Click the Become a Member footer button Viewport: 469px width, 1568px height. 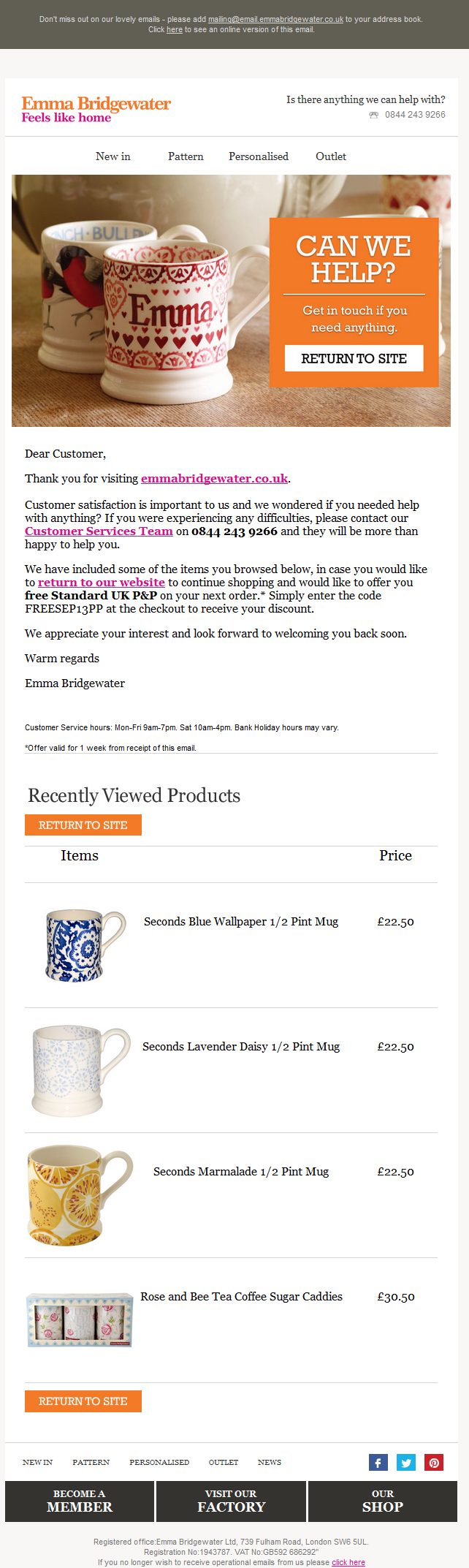click(80, 1501)
